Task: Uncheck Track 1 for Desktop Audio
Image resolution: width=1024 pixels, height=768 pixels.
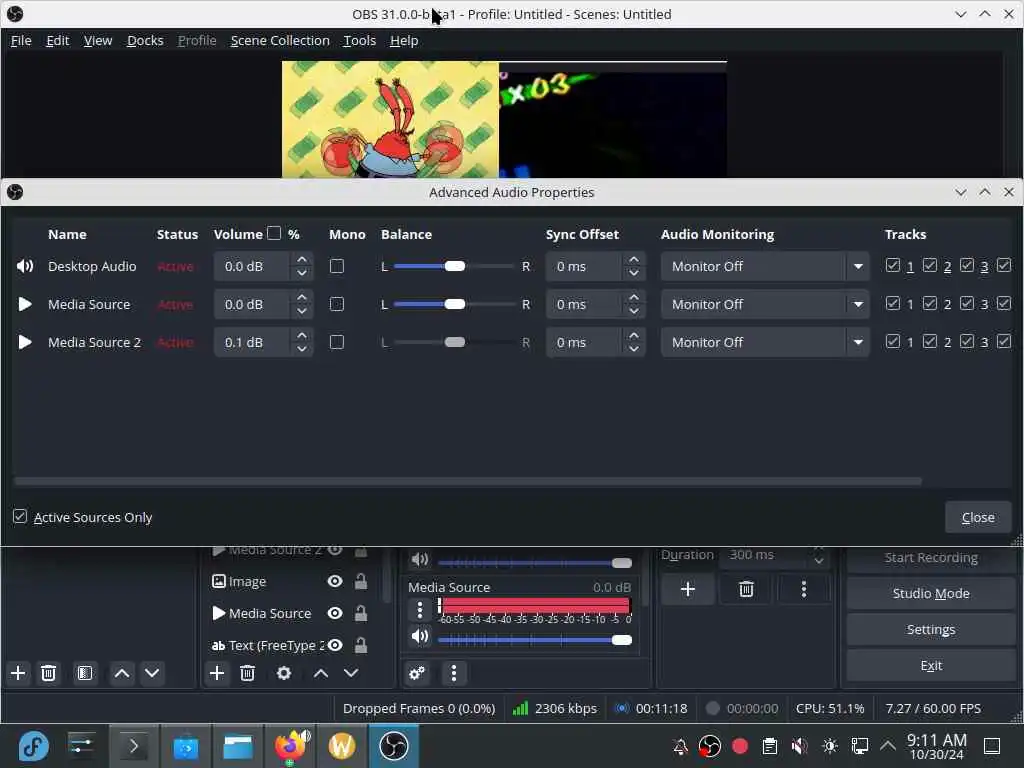Action: point(893,265)
